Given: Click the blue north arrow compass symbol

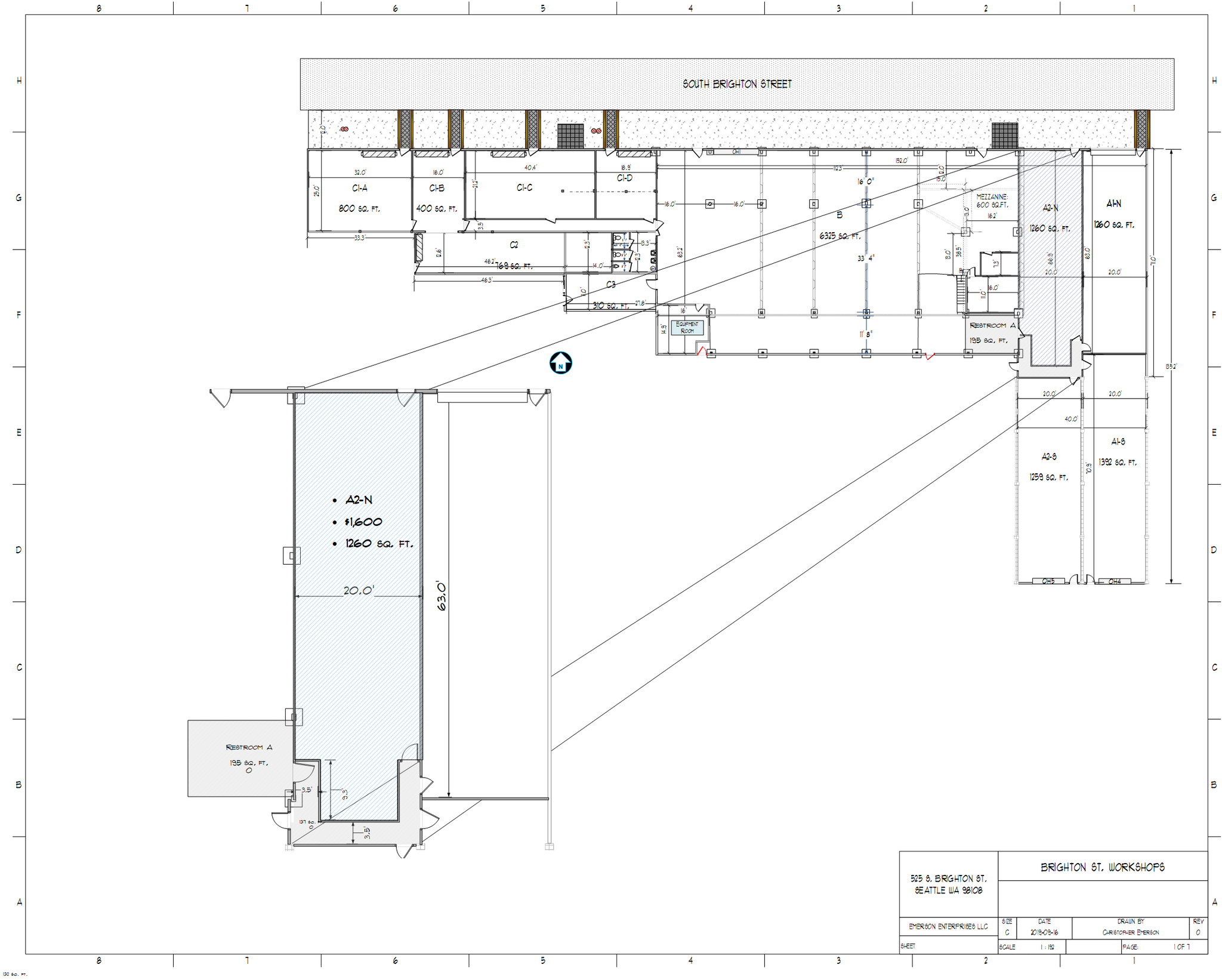Looking at the screenshot, I should [560, 363].
